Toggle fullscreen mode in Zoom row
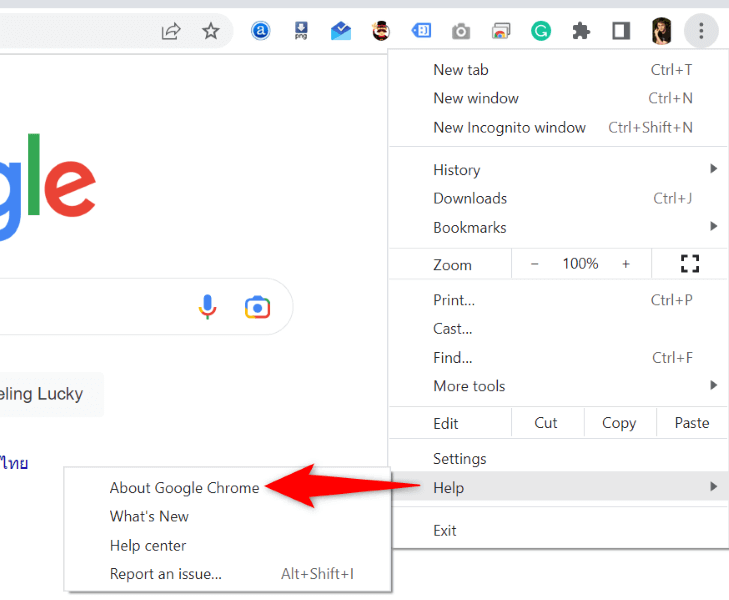Viewport: 729px width, 600px height. 689,264
